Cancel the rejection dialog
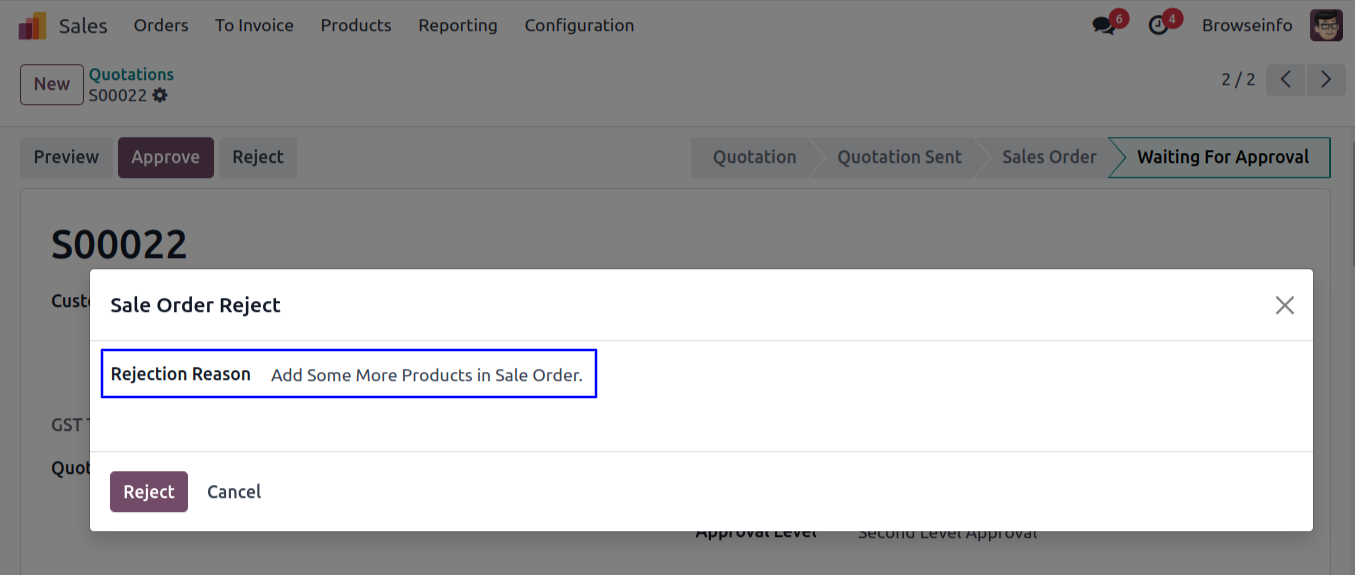 (234, 492)
